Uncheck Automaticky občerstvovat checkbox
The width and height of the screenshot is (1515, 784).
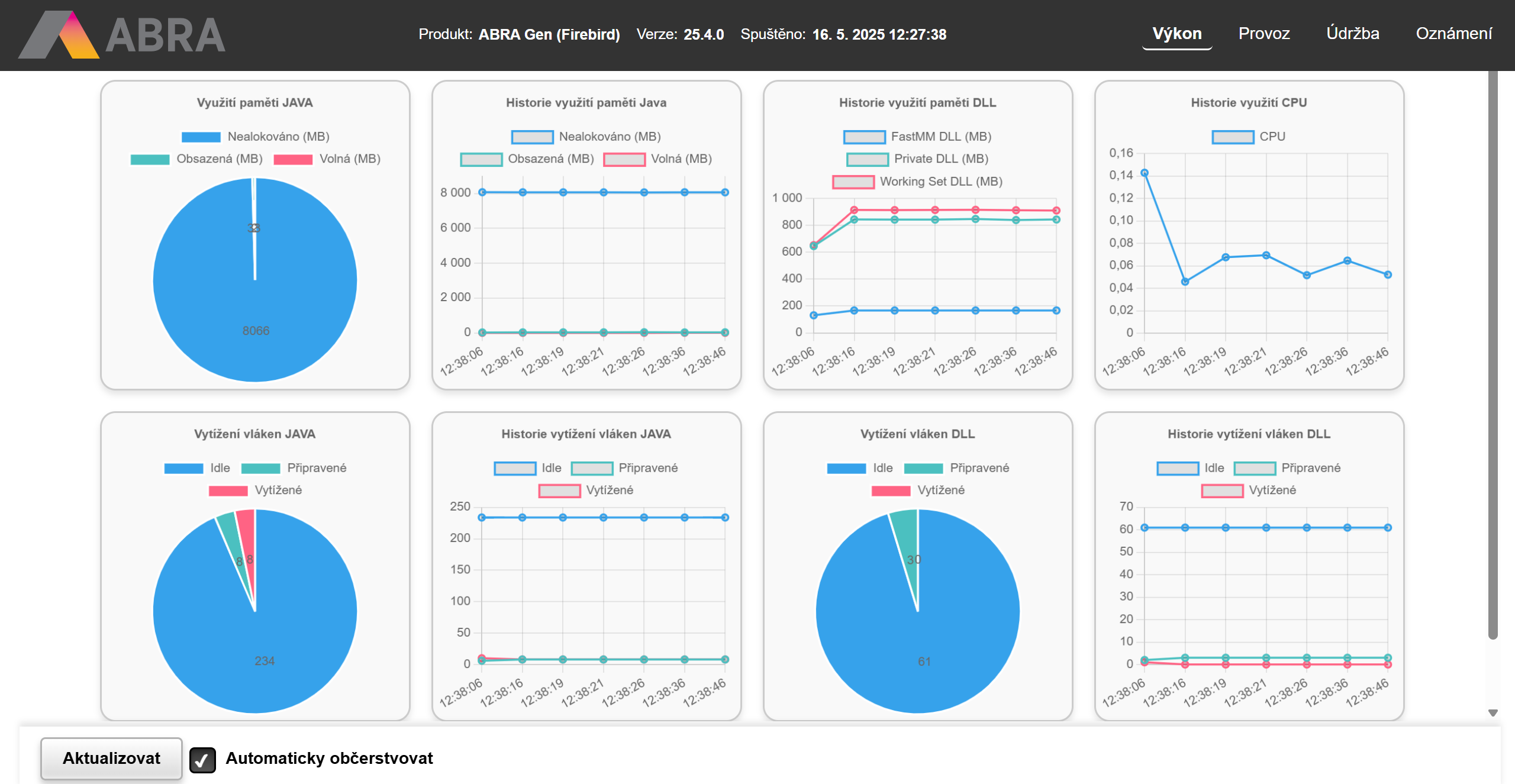(x=202, y=760)
